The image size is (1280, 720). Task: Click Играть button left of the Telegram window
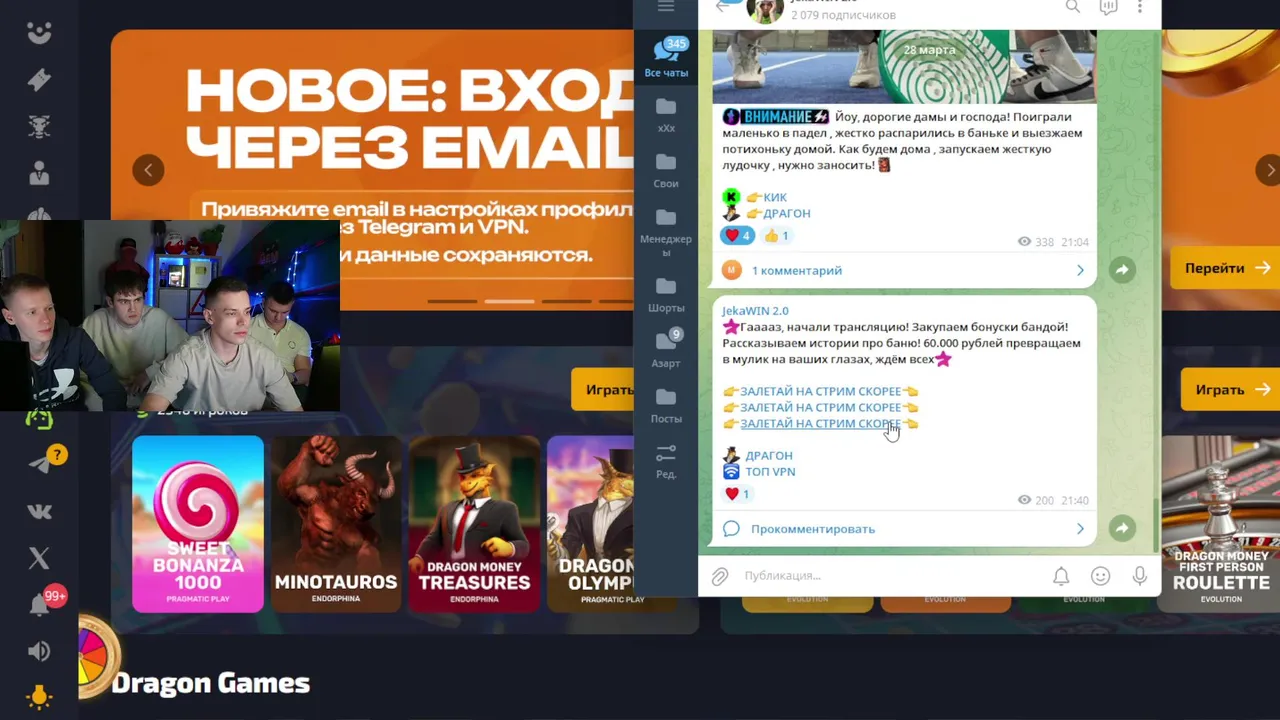pyautogui.click(x=603, y=390)
